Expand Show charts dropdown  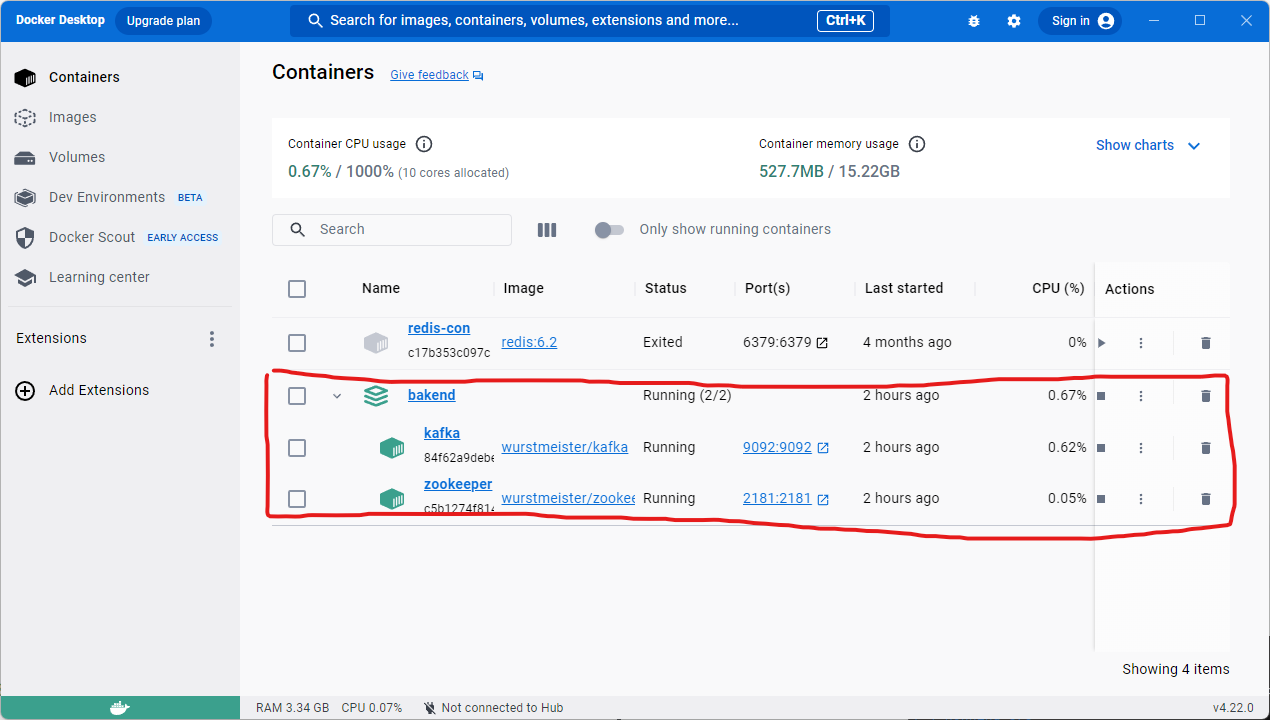click(x=1148, y=145)
